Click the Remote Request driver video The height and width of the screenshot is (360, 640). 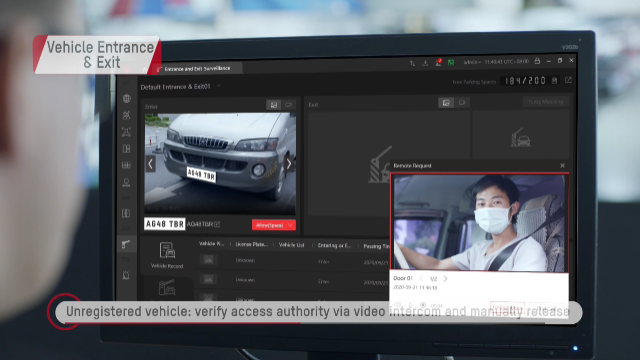(x=479, y=222)
